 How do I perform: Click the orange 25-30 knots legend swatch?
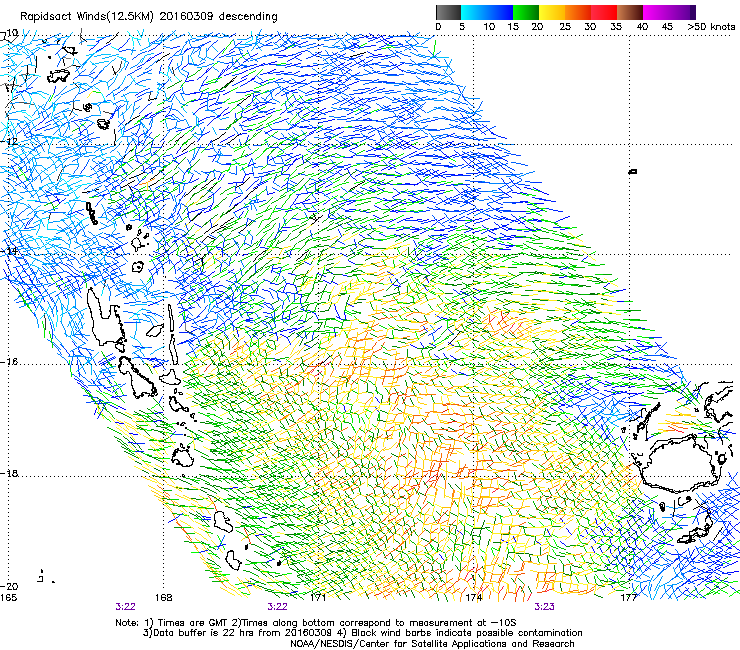(x=578, y=12)
